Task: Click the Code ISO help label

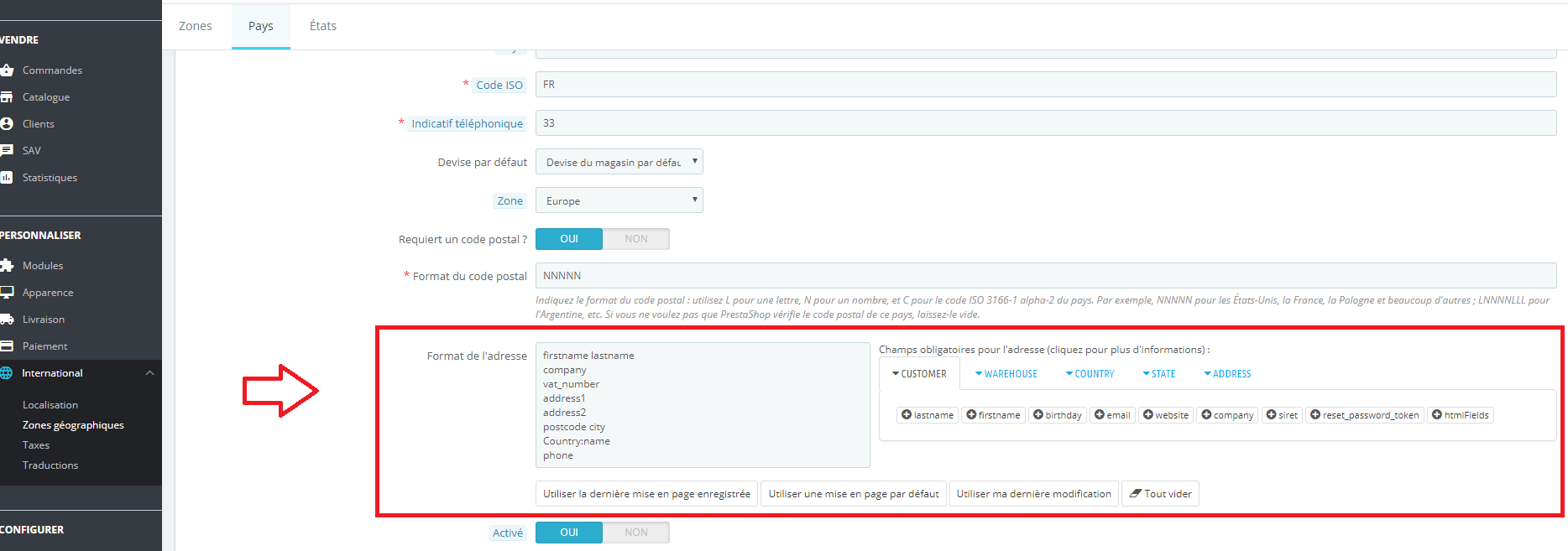Action: (499, 85)
